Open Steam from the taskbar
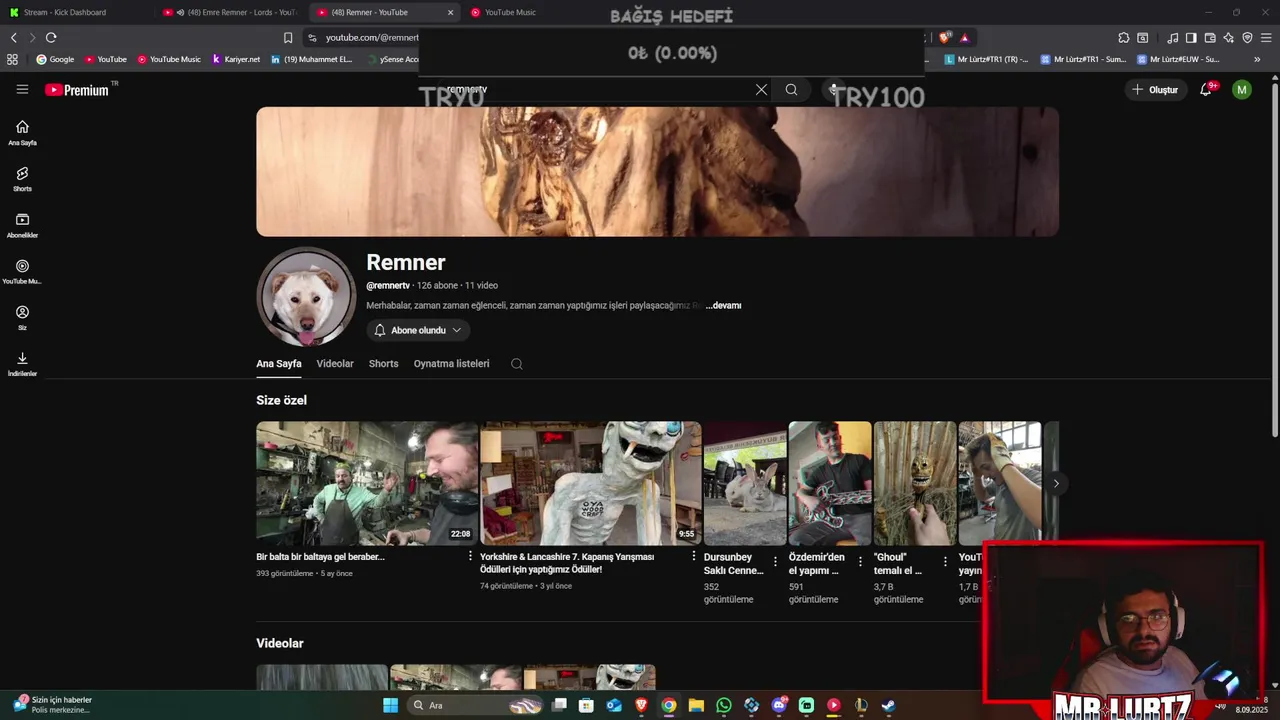1280x720 pixels. [x=888, y=705]
